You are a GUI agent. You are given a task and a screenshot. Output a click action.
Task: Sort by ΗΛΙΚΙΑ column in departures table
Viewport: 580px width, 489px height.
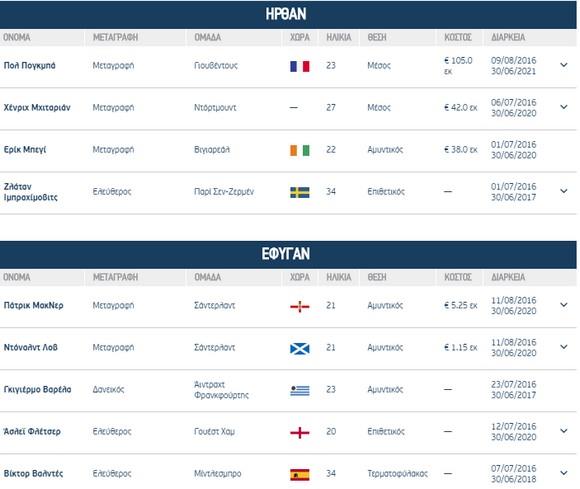(338, 277)
